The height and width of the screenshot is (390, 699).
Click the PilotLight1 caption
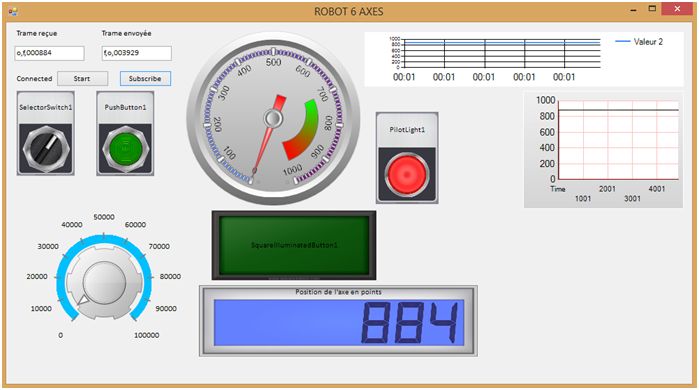click(407, 130)
